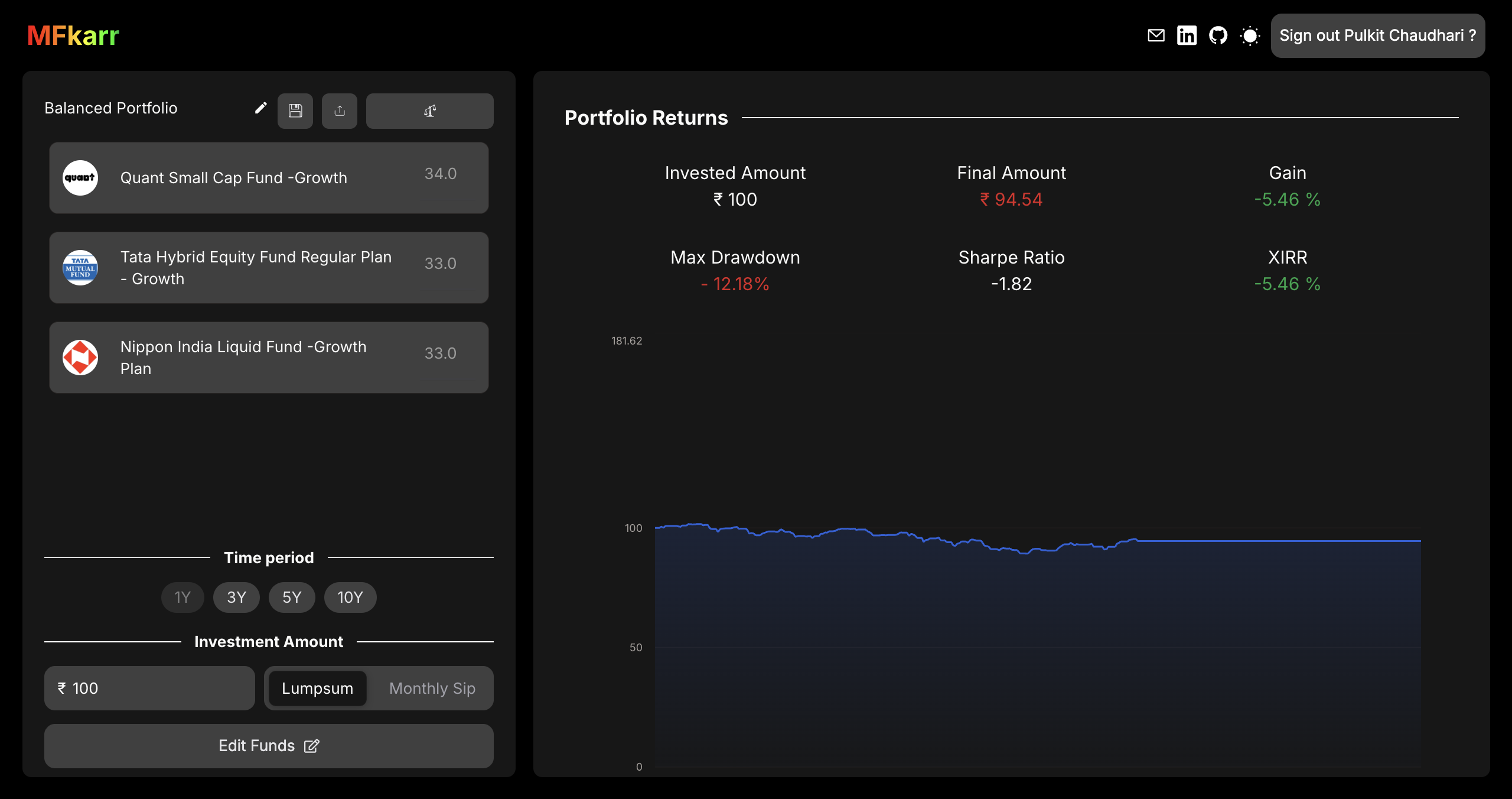This screenshot has height=799, width=1512.
Task: Select Nippon India Liquid Fund row
Action: [x=269, y=357]
